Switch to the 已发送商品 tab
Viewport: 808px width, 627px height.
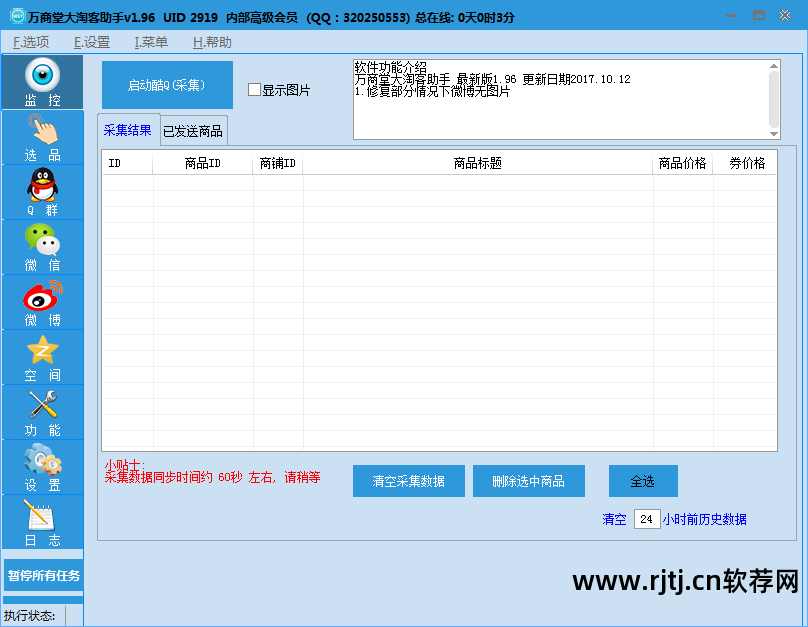pos(193,131)
